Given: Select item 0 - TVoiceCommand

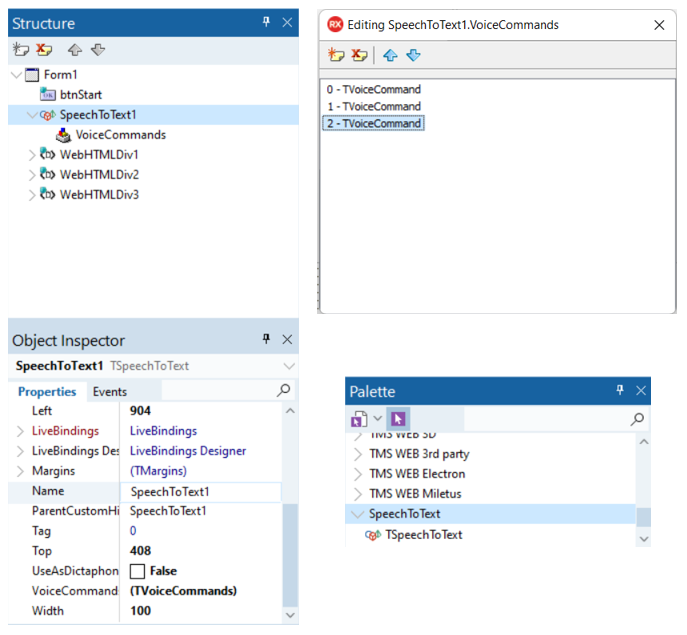Looking at the screenshot, I should coord(373,89).
